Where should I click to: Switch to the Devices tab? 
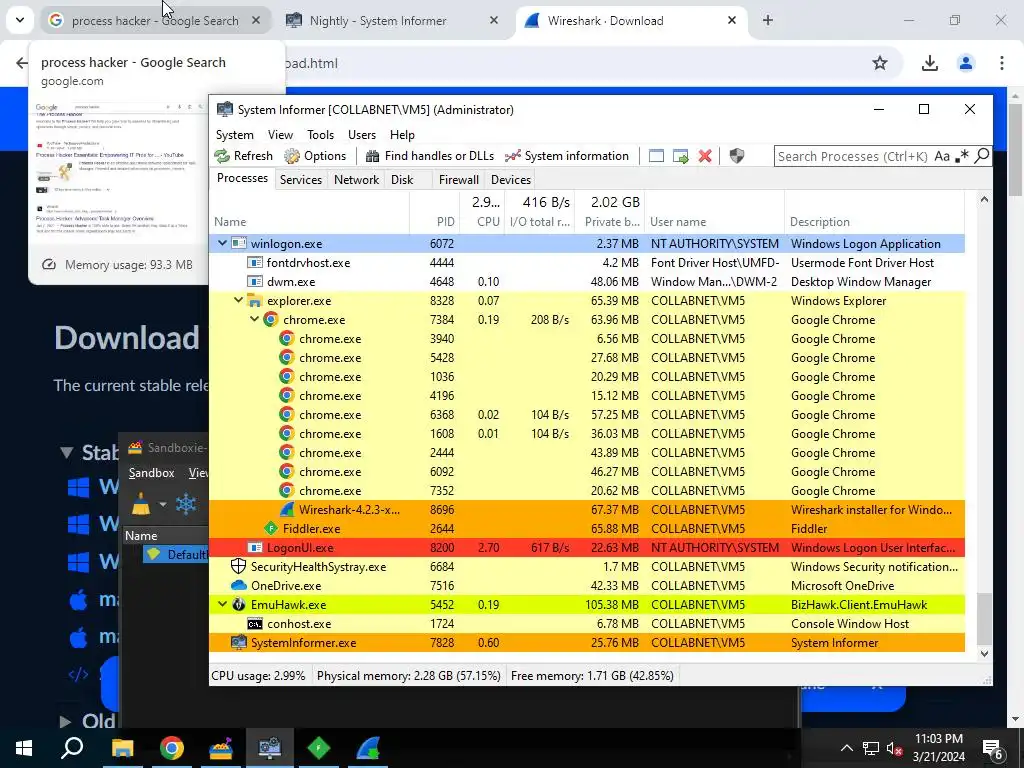click(x=511, y=180)
